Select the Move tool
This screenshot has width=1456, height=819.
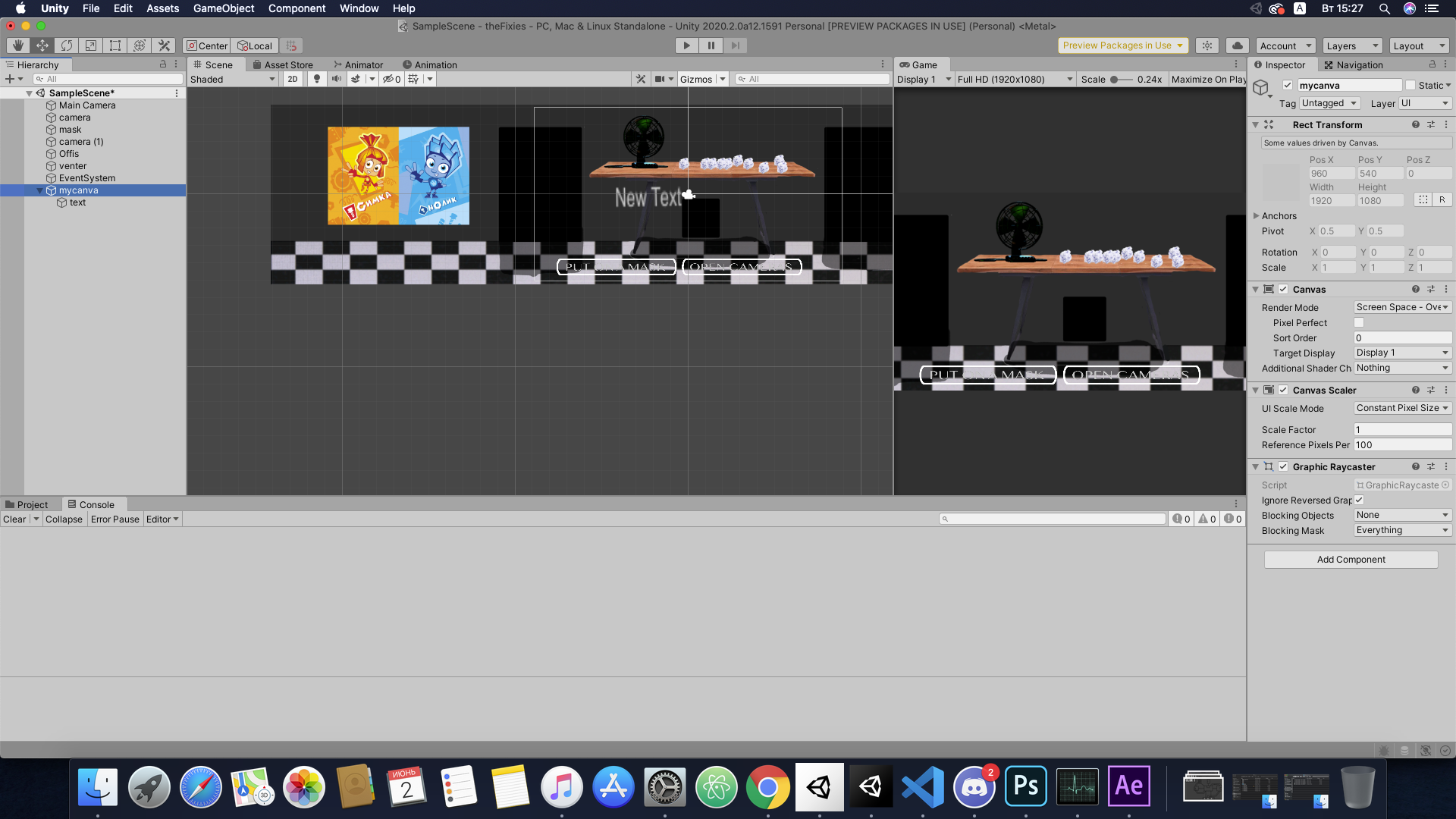(42, 45)
